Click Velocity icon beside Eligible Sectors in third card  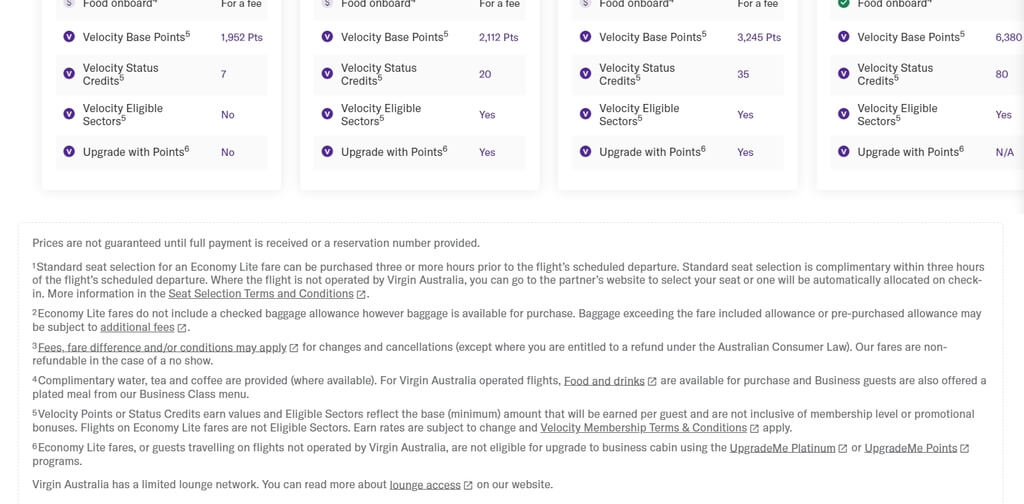[585, 114]
